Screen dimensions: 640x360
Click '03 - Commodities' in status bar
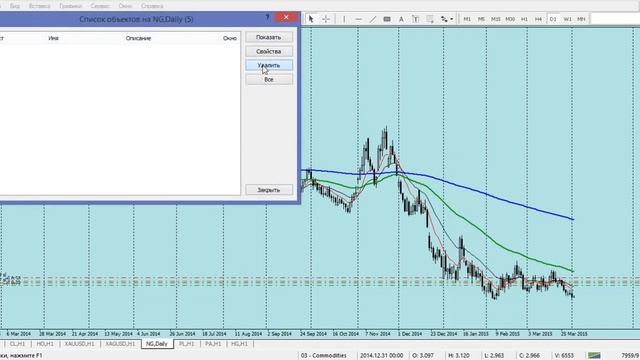click(x=324, y=356)
